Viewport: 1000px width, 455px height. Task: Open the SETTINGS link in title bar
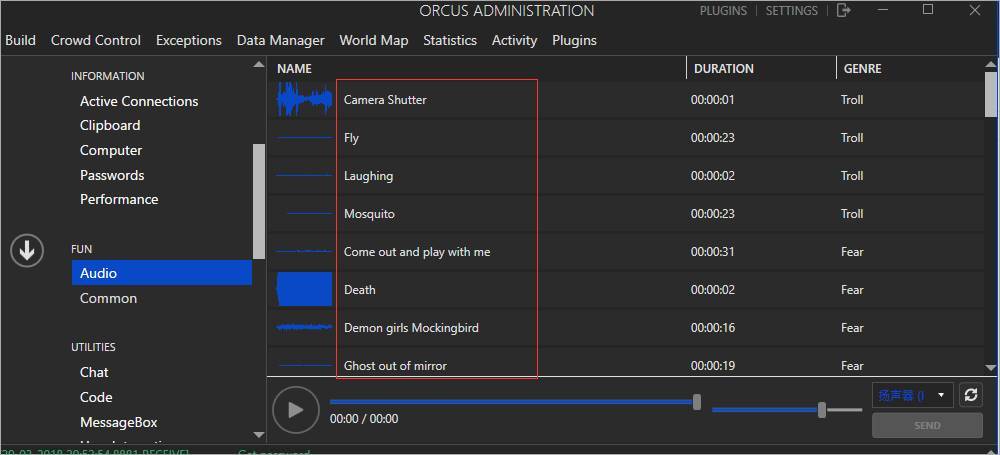792,11
